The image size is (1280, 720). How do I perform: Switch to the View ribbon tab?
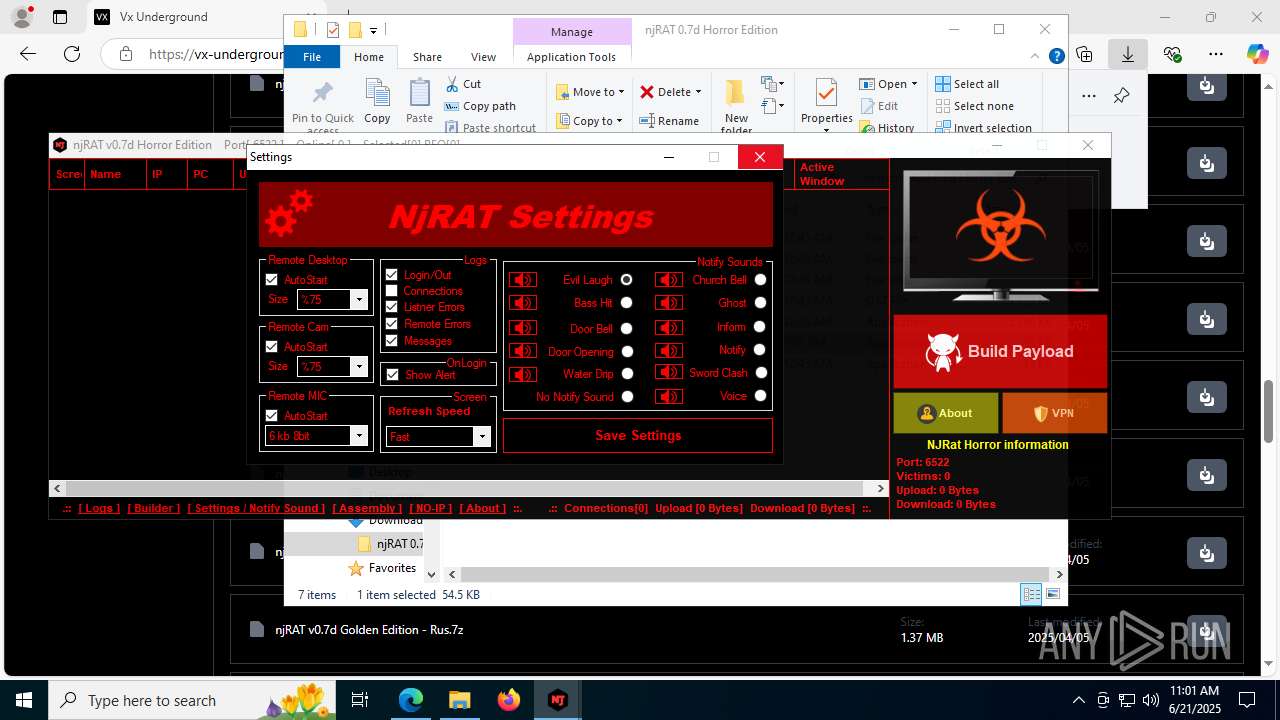[x=483, y=57]
